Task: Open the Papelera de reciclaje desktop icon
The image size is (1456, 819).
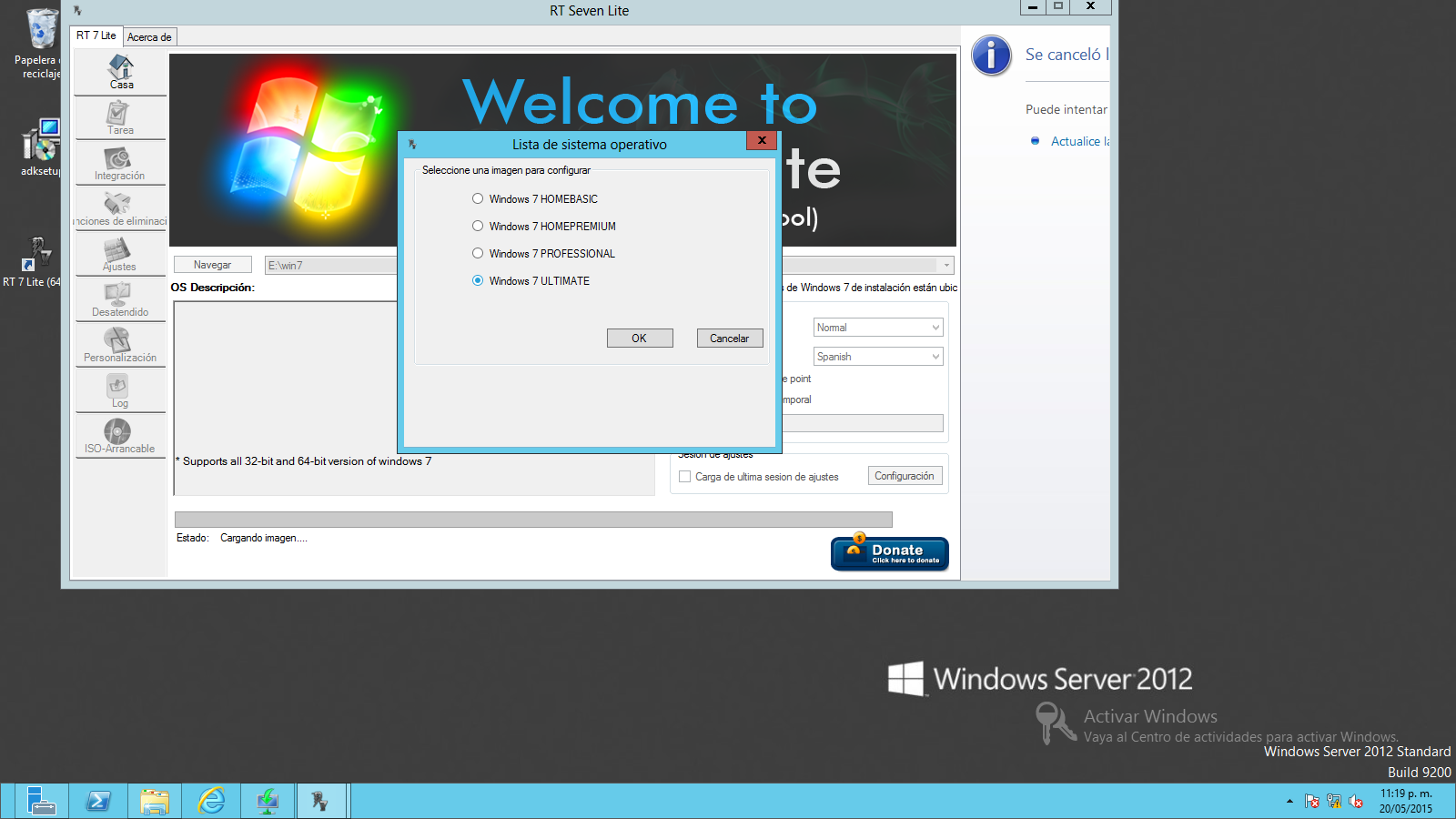Action: point(41,44)
